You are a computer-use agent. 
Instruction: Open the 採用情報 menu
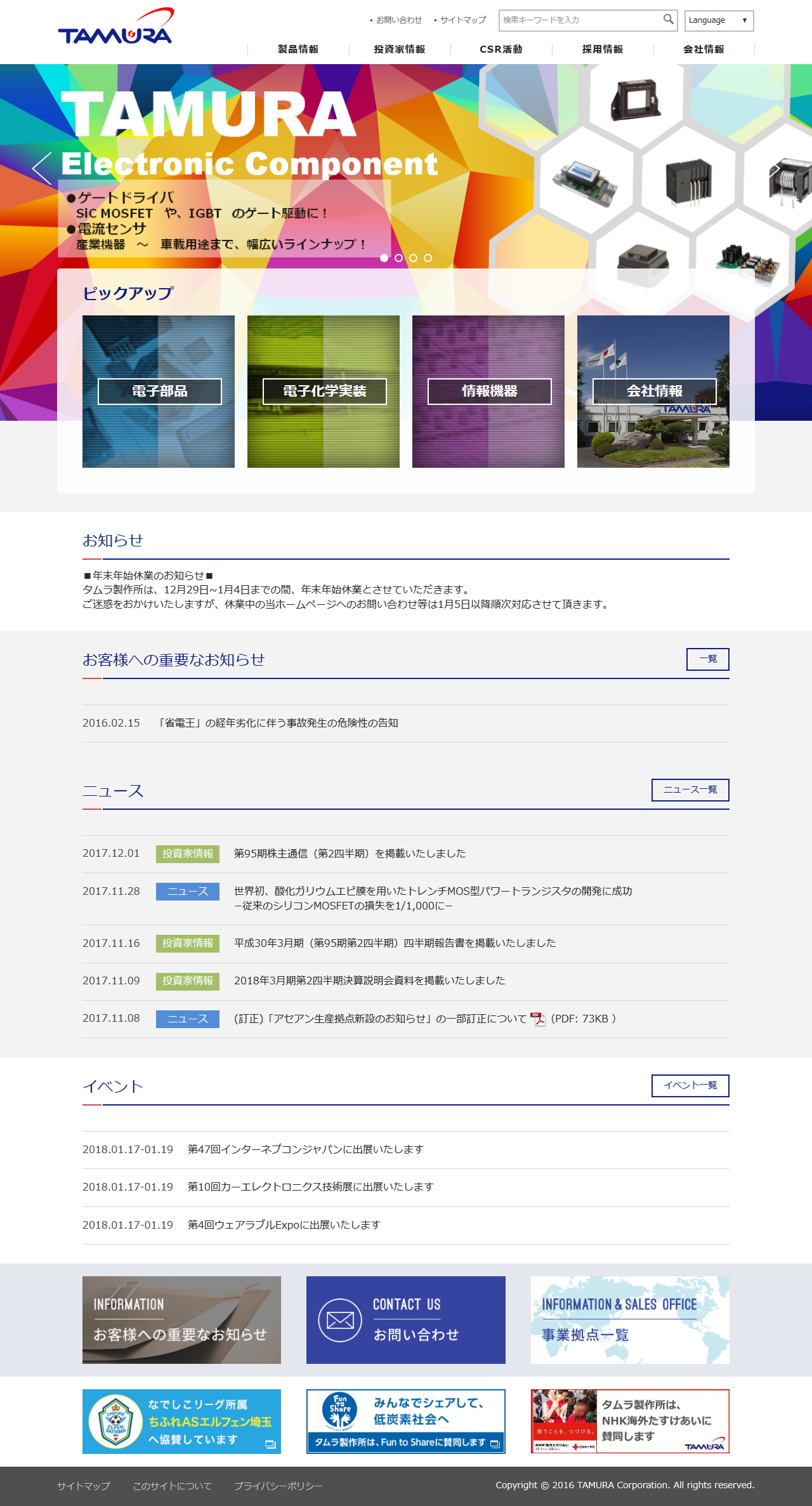[x=603, y=49]
